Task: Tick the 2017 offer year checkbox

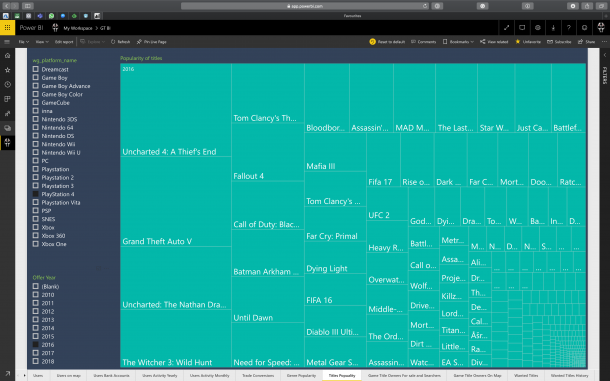Action: (36, 353)
